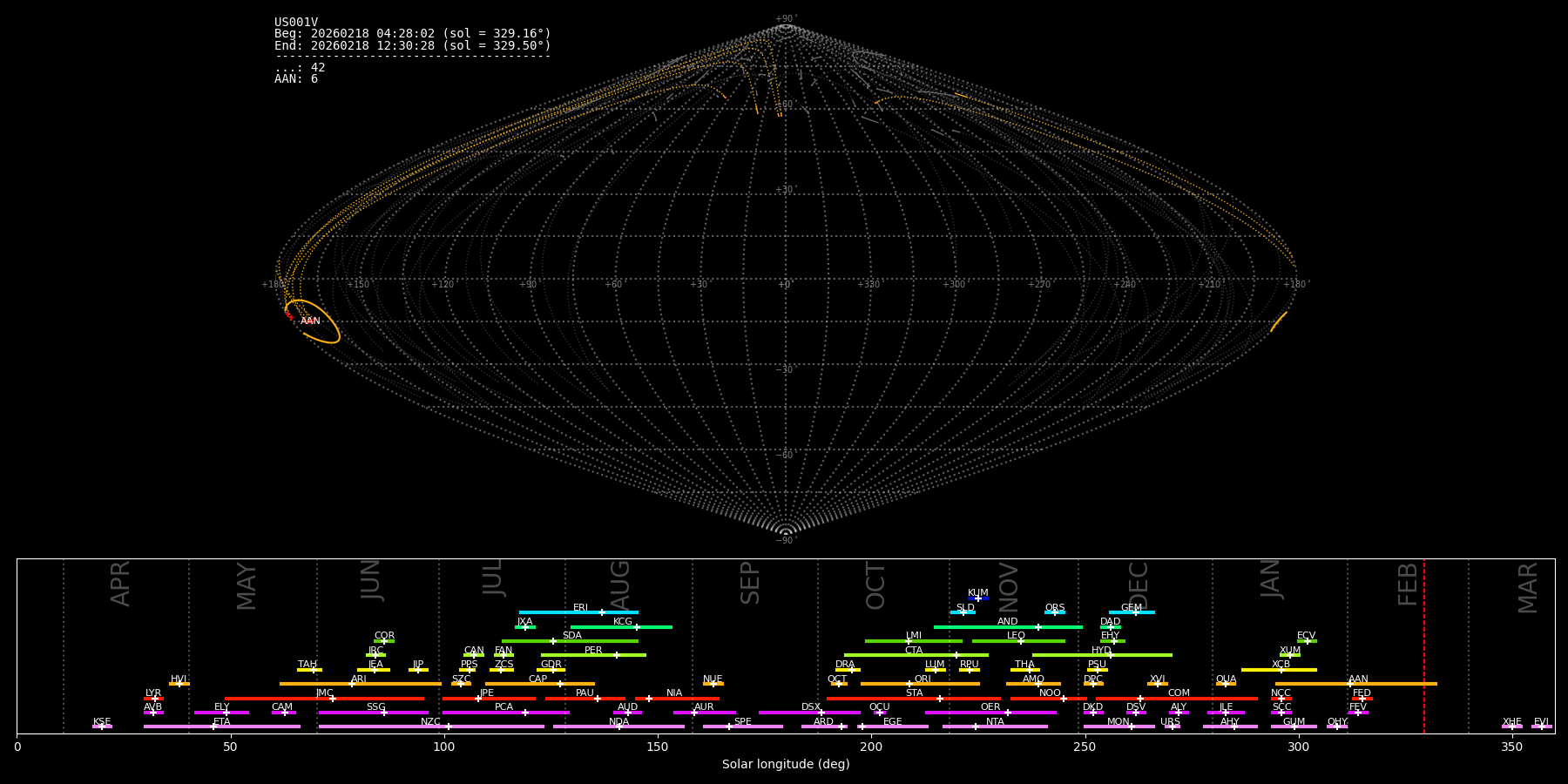
Task: Select the XHE shower label
Action: (1511, 722)
